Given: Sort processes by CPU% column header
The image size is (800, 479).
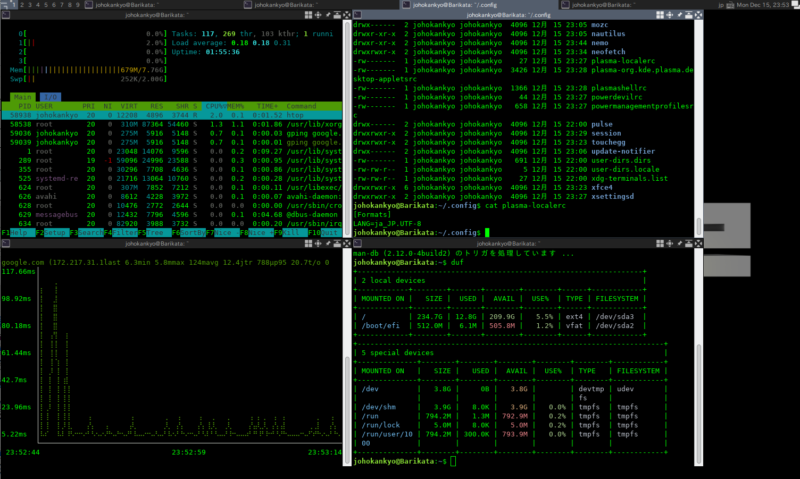Looking at the screenshot, I should (215, 105).
